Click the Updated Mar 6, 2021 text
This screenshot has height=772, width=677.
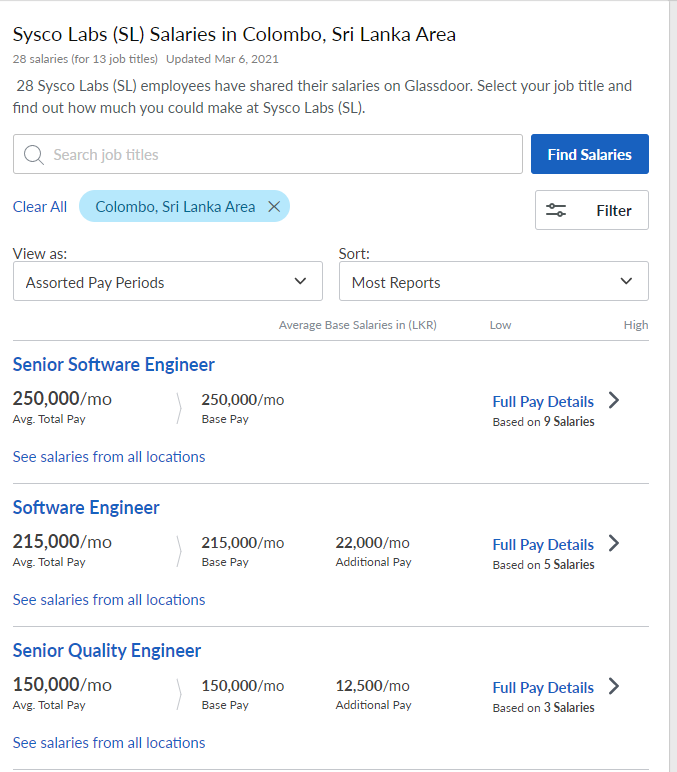(x=222, y=59)
